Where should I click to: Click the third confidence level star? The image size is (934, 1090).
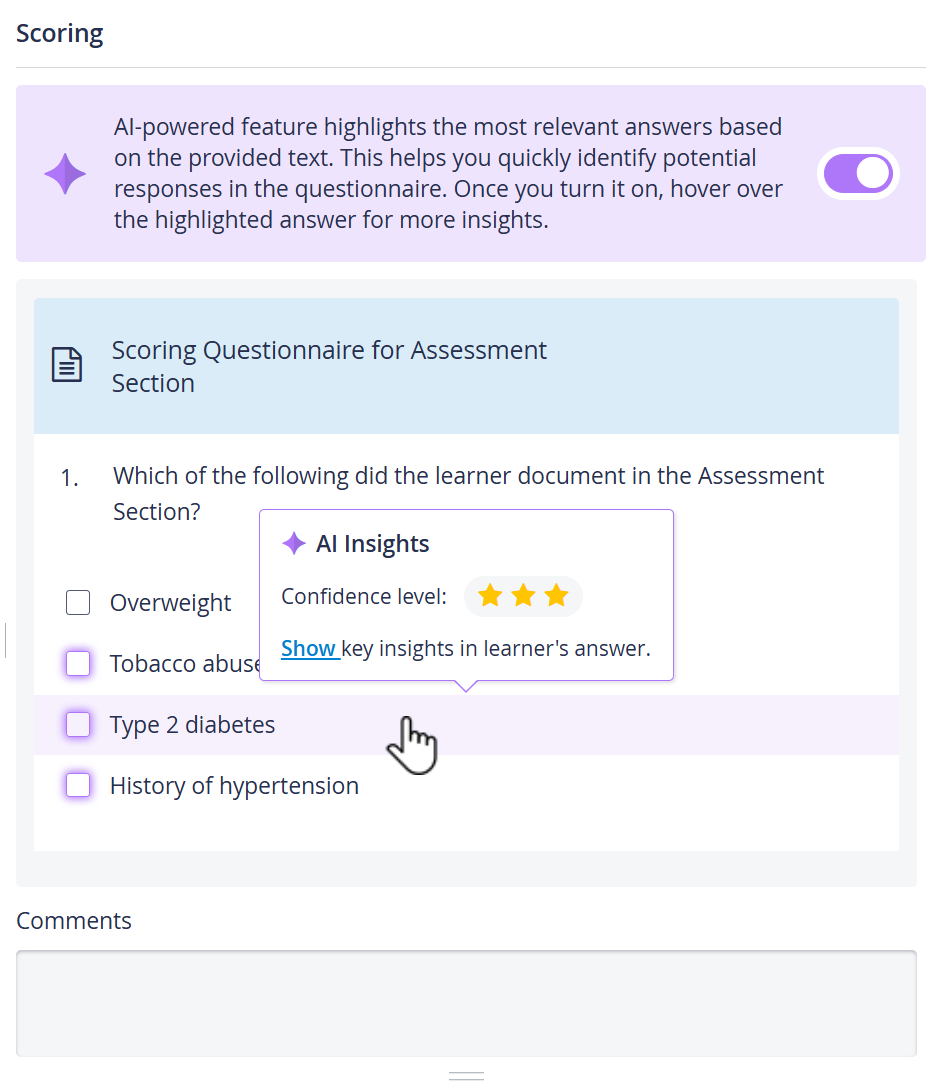[x=556, y=596]
